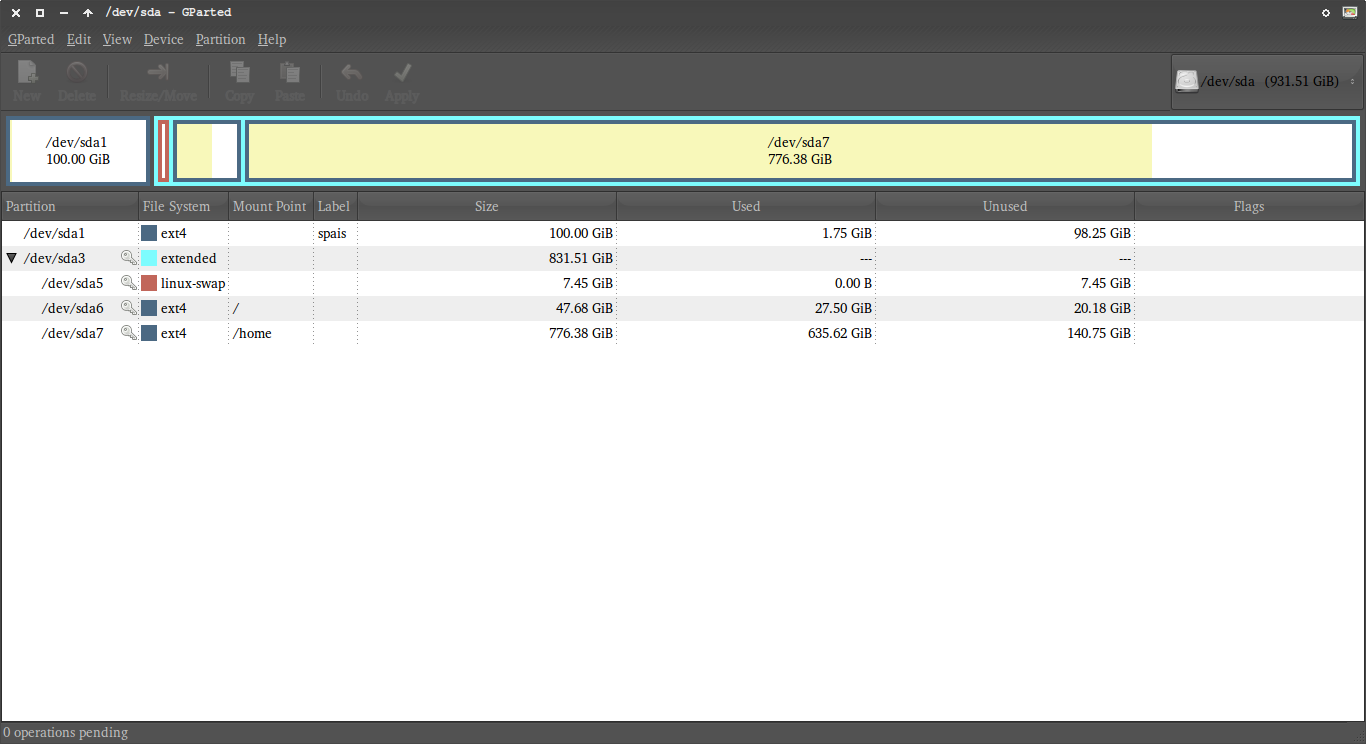Click the Undo last operation icon

[x=351, y=72]
